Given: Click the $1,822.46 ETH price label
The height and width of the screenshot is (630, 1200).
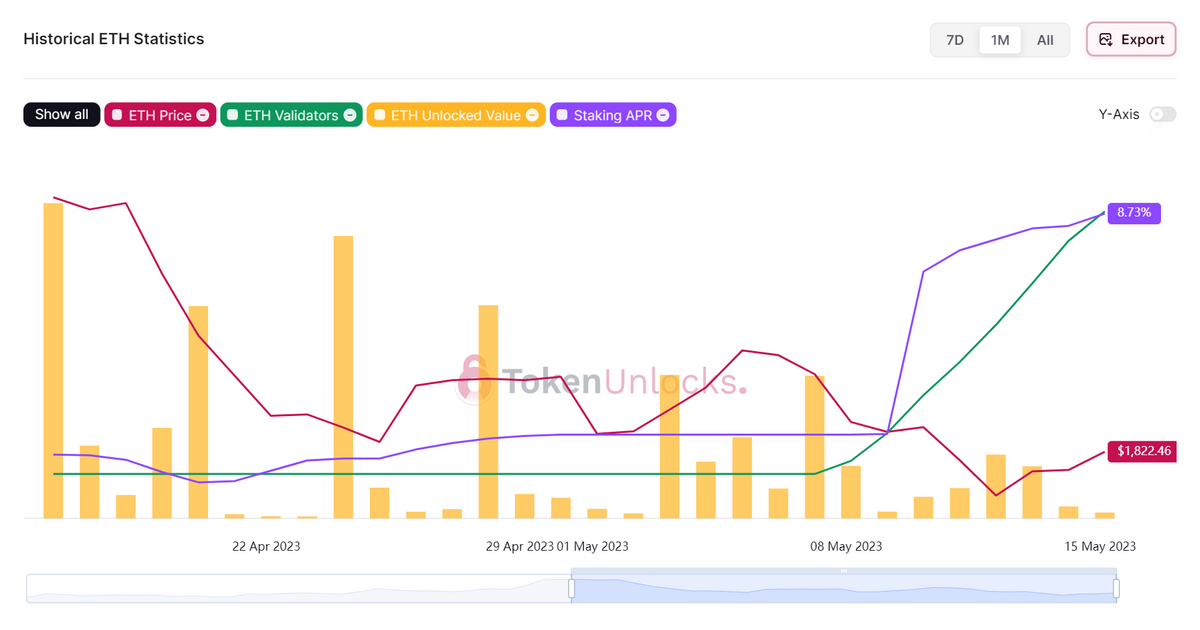Looking at the screenshot, I should click(x=1143, y=451).
